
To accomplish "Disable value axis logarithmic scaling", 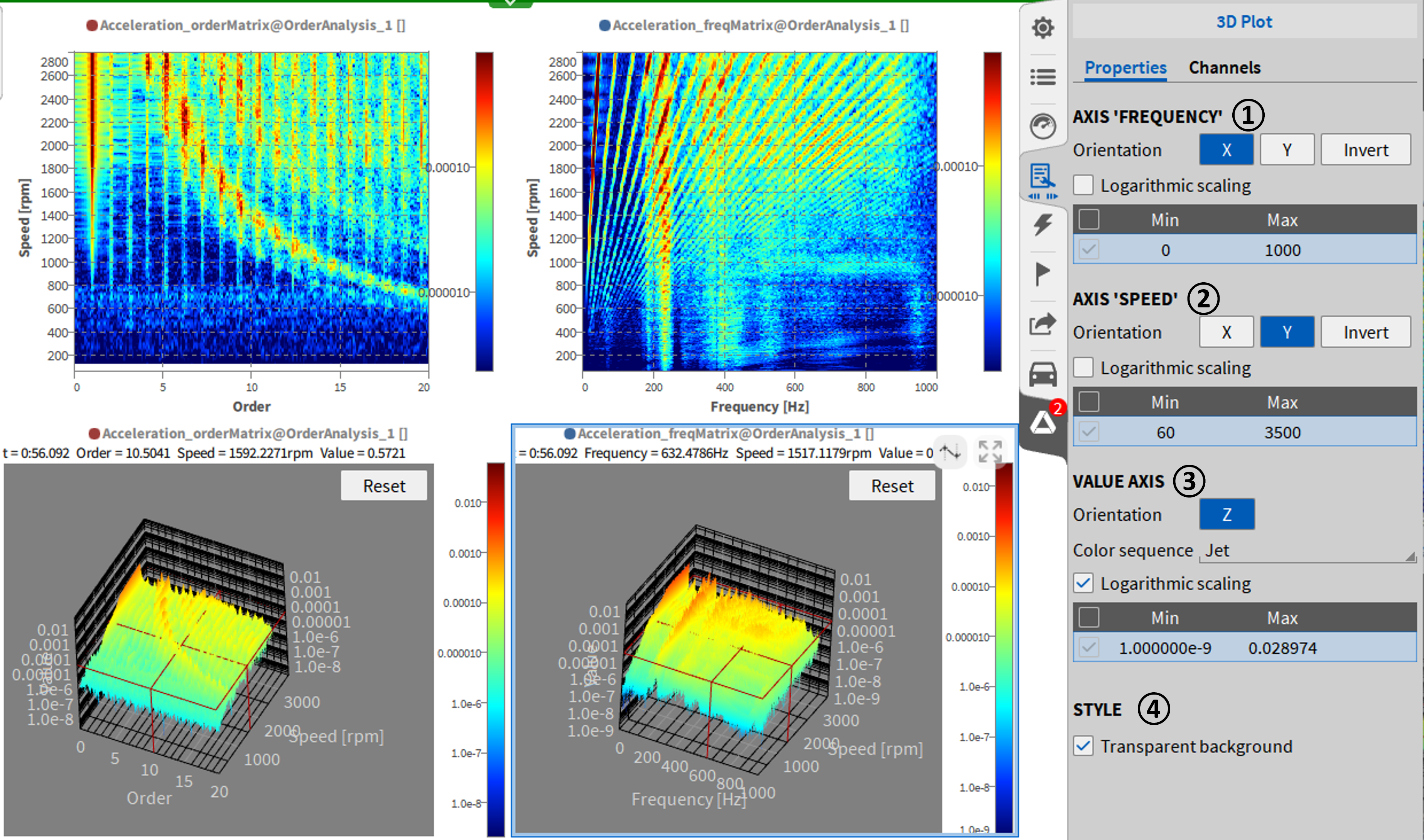I will pyautogui.click(x=1083, y=583).
